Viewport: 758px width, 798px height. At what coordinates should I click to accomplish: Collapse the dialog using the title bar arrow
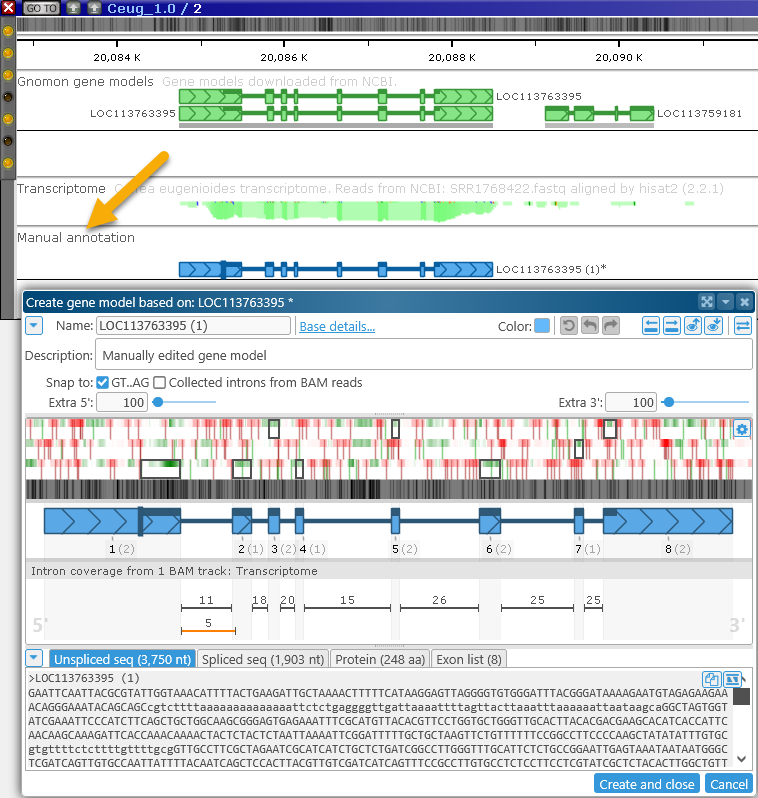[725, 301]
